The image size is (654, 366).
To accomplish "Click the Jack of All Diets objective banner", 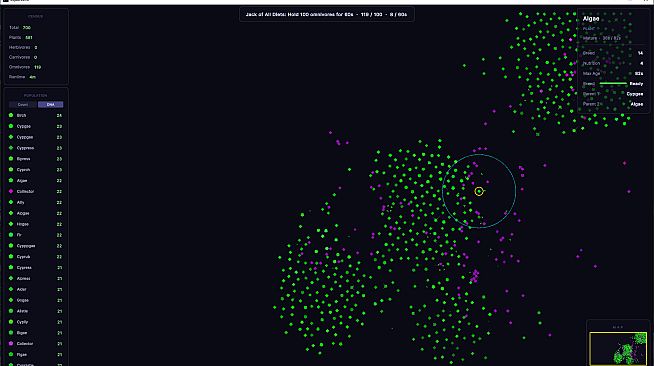I will point(327,14).
